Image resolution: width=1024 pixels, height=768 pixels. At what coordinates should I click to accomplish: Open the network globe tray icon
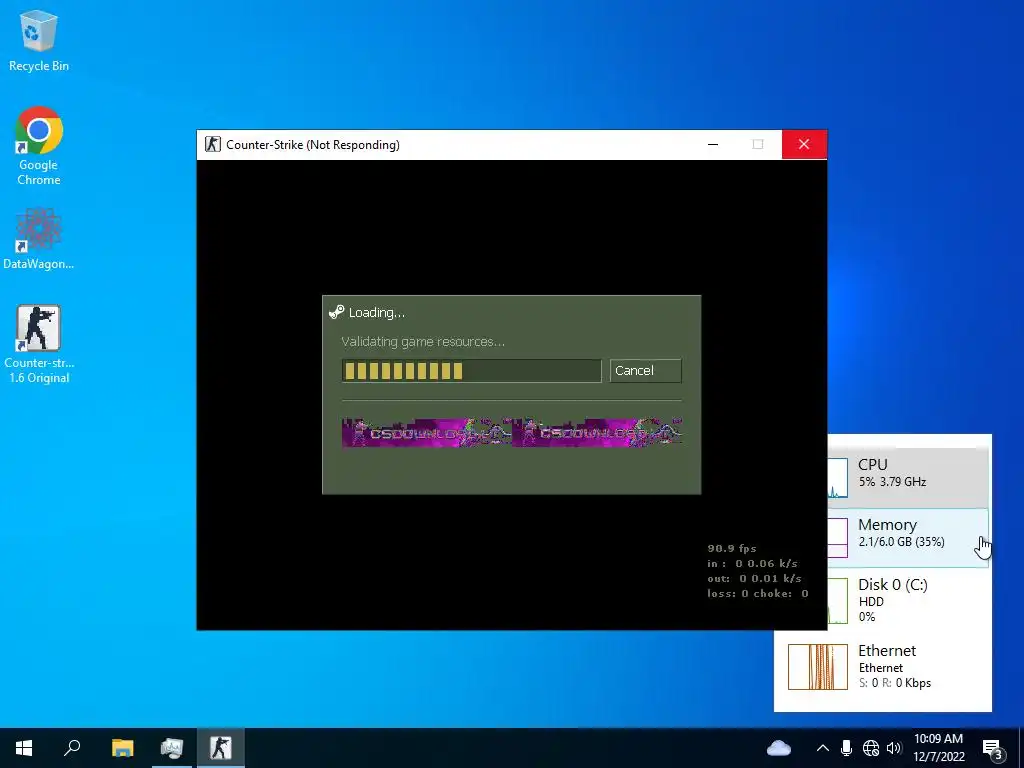point(871,748)
